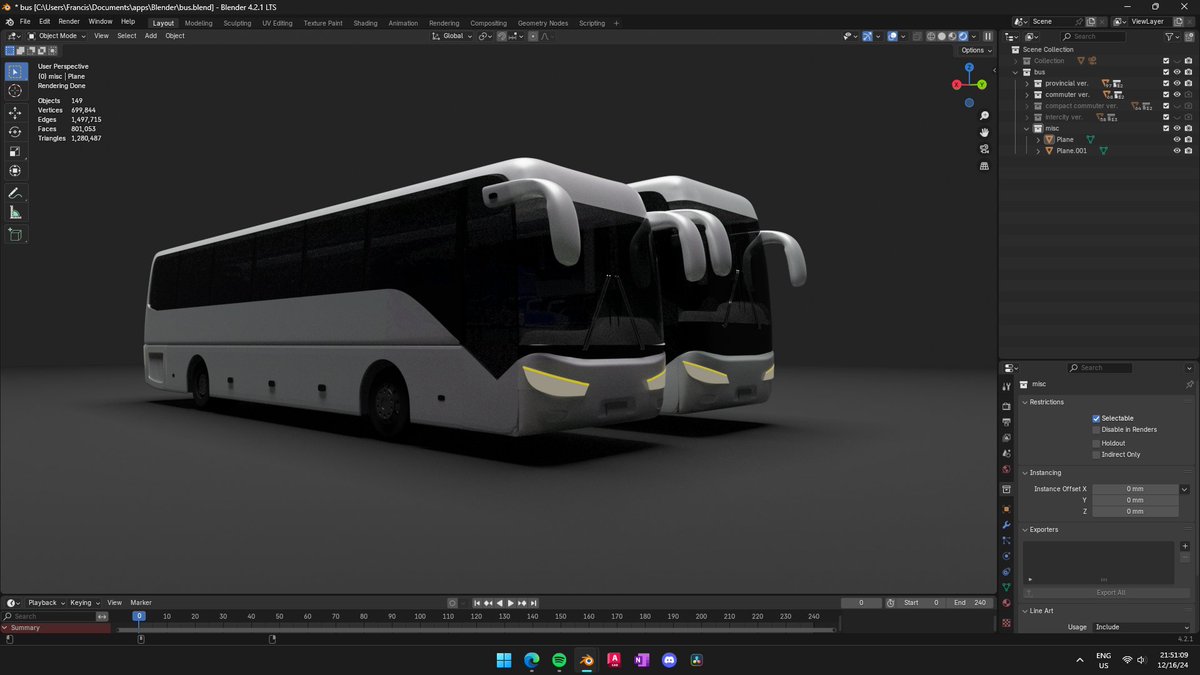Open the Edit menu
Viewport: 1200px width, 675px height.
click(x=44, y=21)
